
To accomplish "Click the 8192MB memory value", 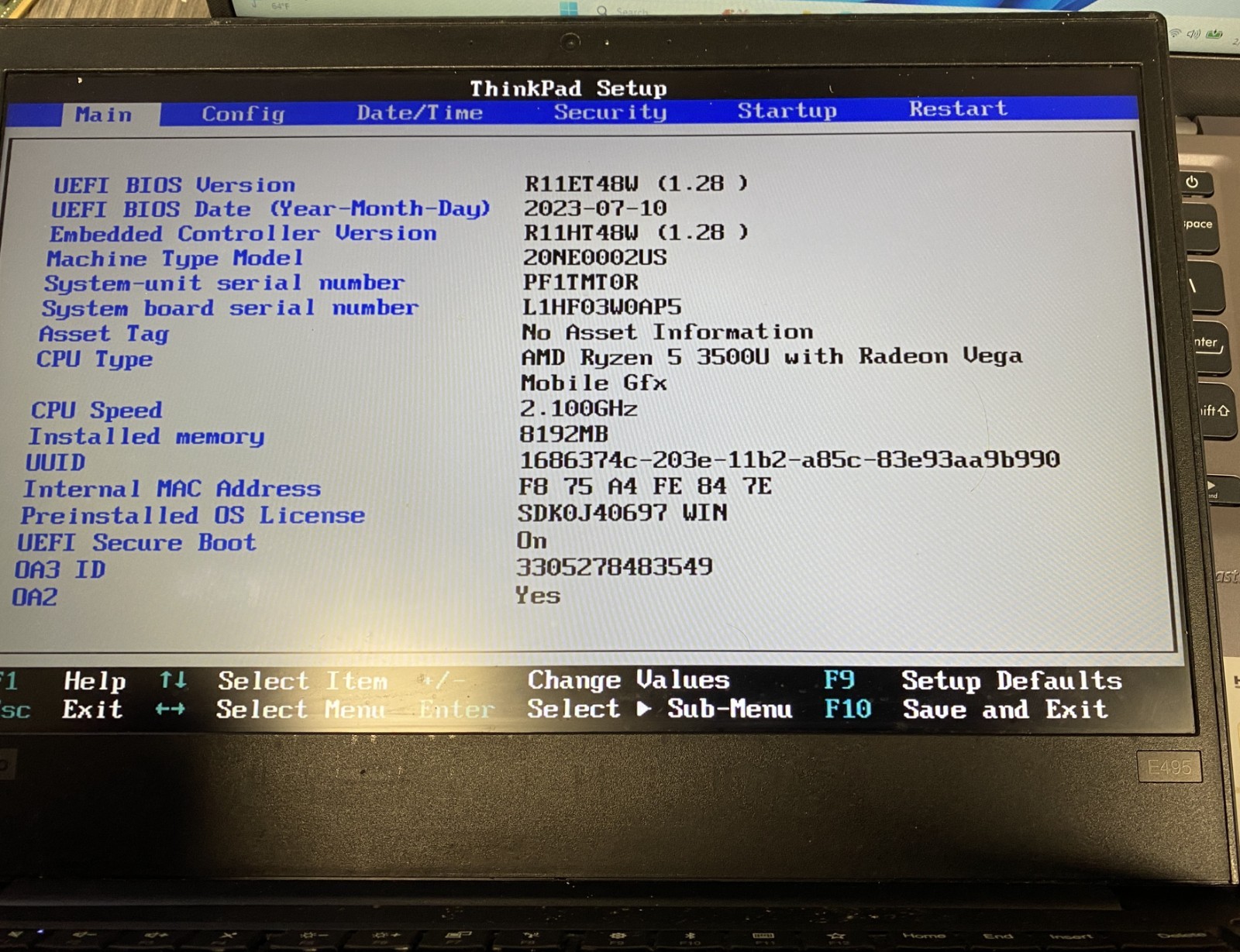I will (564, 434).
